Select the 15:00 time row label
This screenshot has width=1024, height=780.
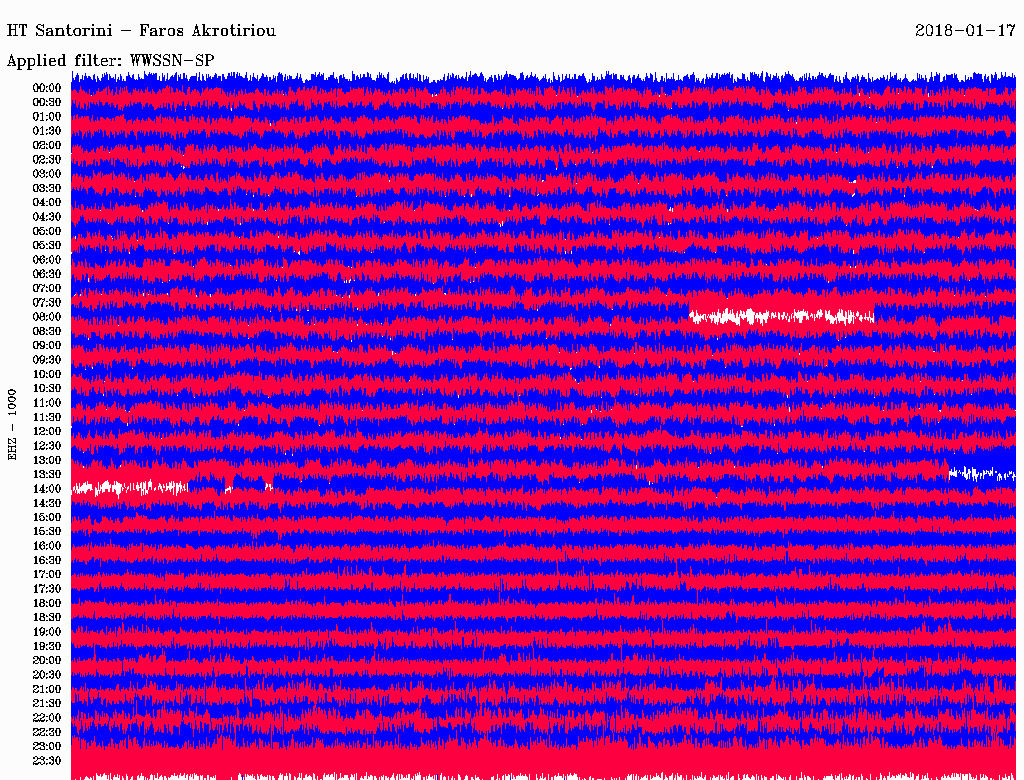(x=47, y=517)
